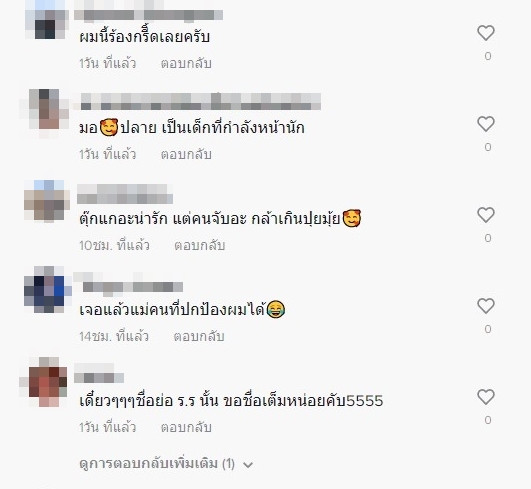Like the comment starting 'ตุ๊กแกอะน่ารัก'

point(486,215)
